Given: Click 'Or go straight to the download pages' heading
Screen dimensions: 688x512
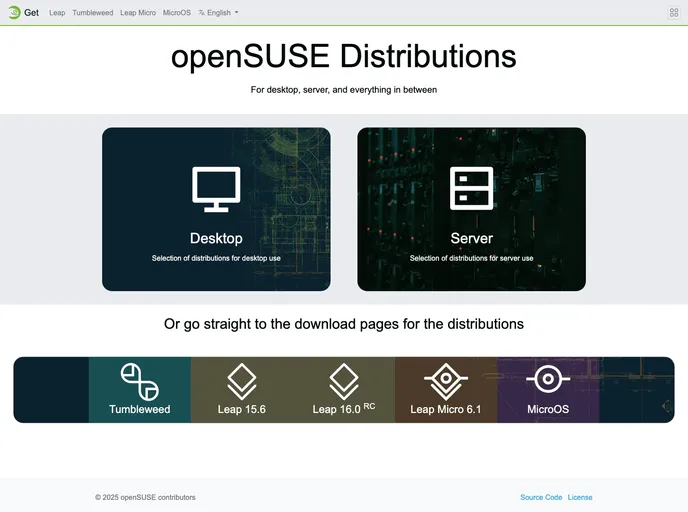Looking at the screenshot, I should coord(344,324).
